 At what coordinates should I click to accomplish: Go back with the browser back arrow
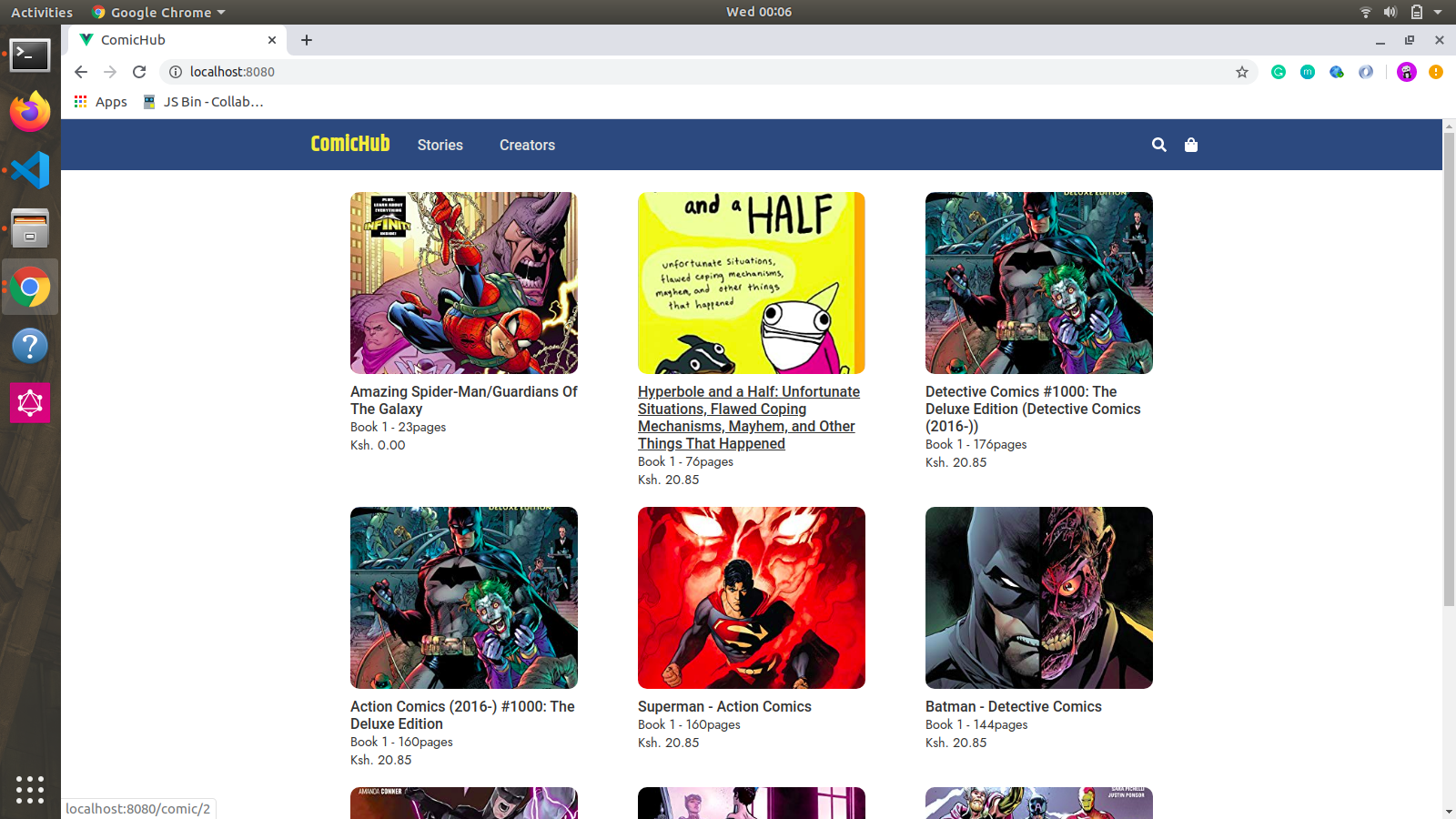[81, 72]
